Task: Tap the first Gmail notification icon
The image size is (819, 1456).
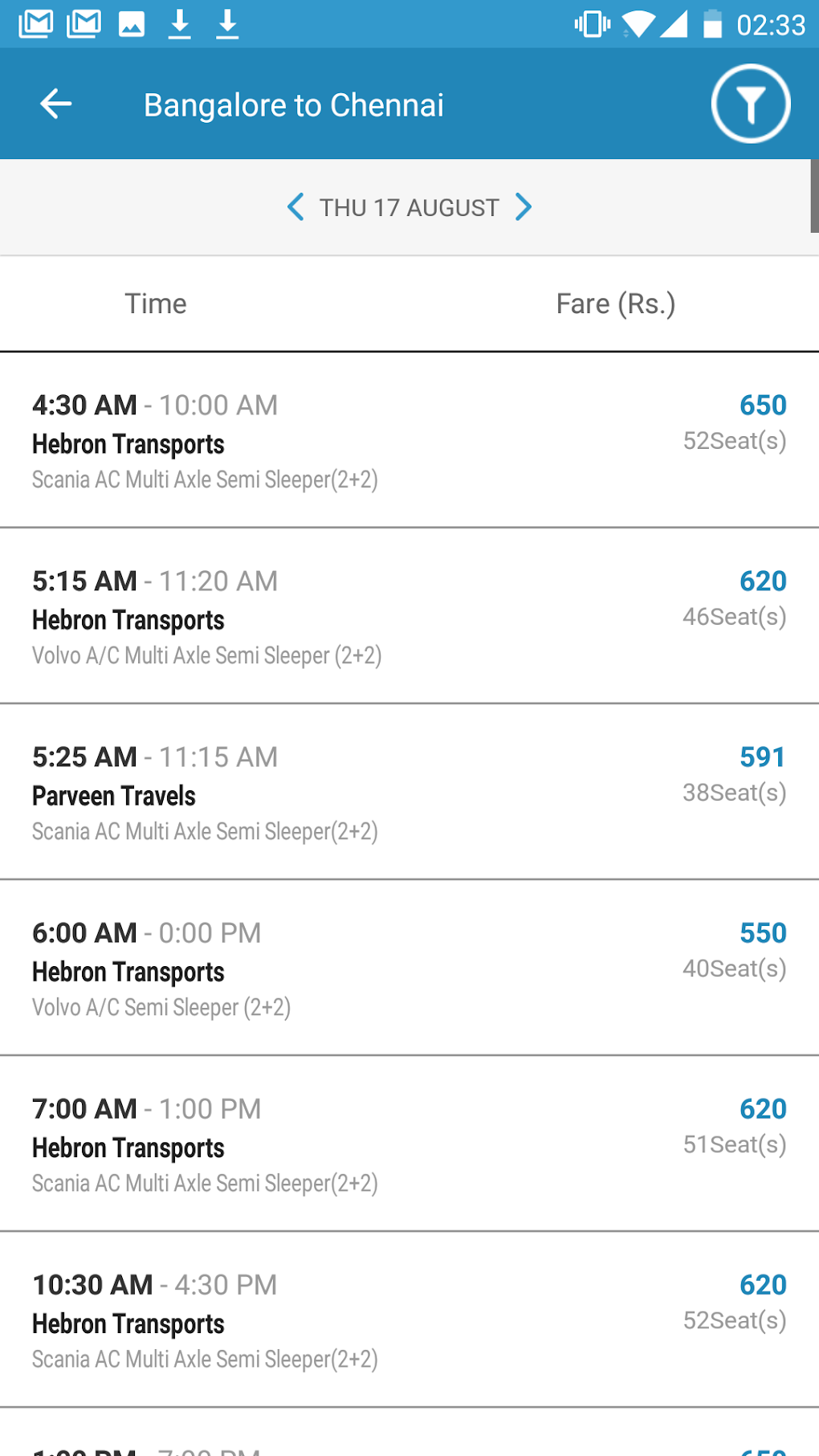Action: 35,24
